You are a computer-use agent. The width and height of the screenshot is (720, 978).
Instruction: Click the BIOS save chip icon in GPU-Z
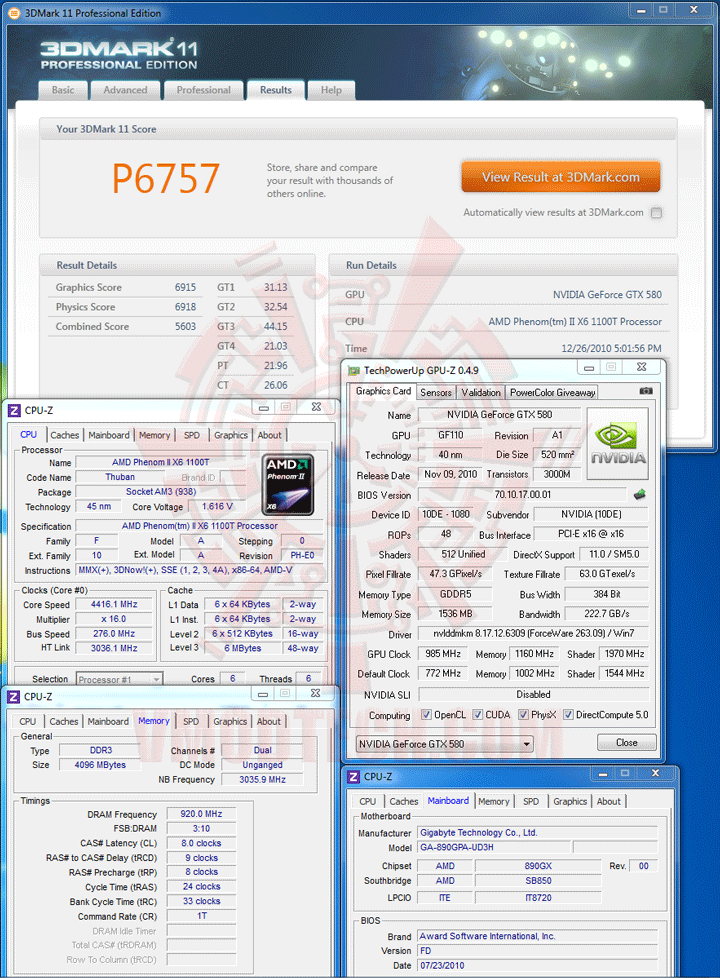click(x=640, y=495)
